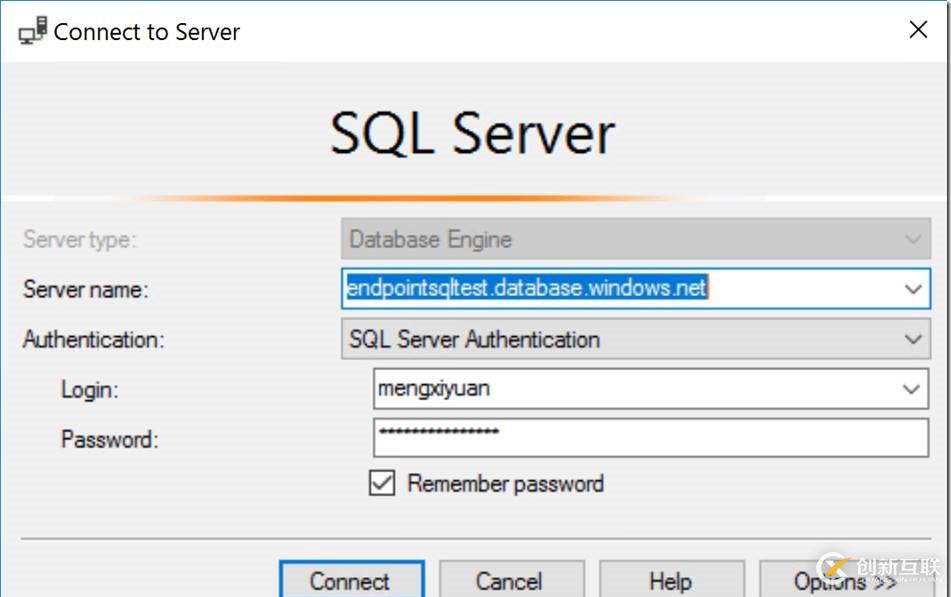Toggle the Remember password checkbox
This screenshot has height=597, width=951.
pyautogui.click(x=382, y=483)
